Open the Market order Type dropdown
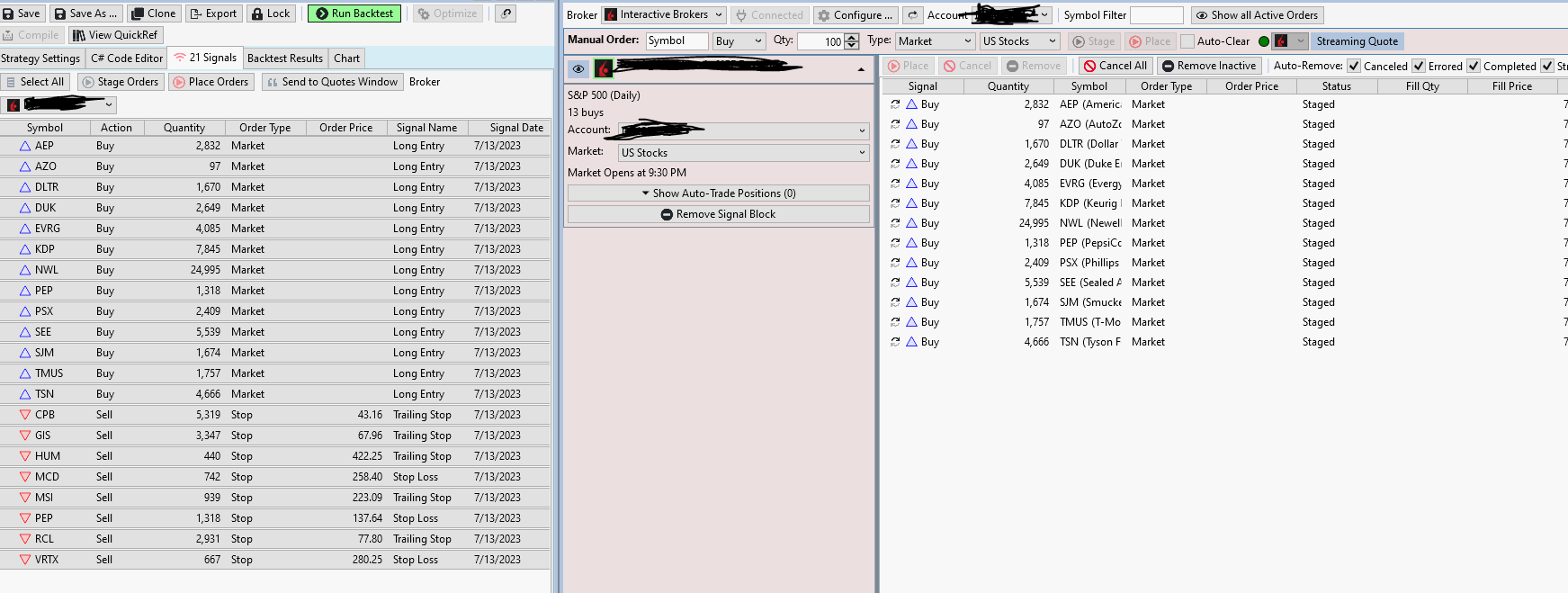 [x=935, y=41]
